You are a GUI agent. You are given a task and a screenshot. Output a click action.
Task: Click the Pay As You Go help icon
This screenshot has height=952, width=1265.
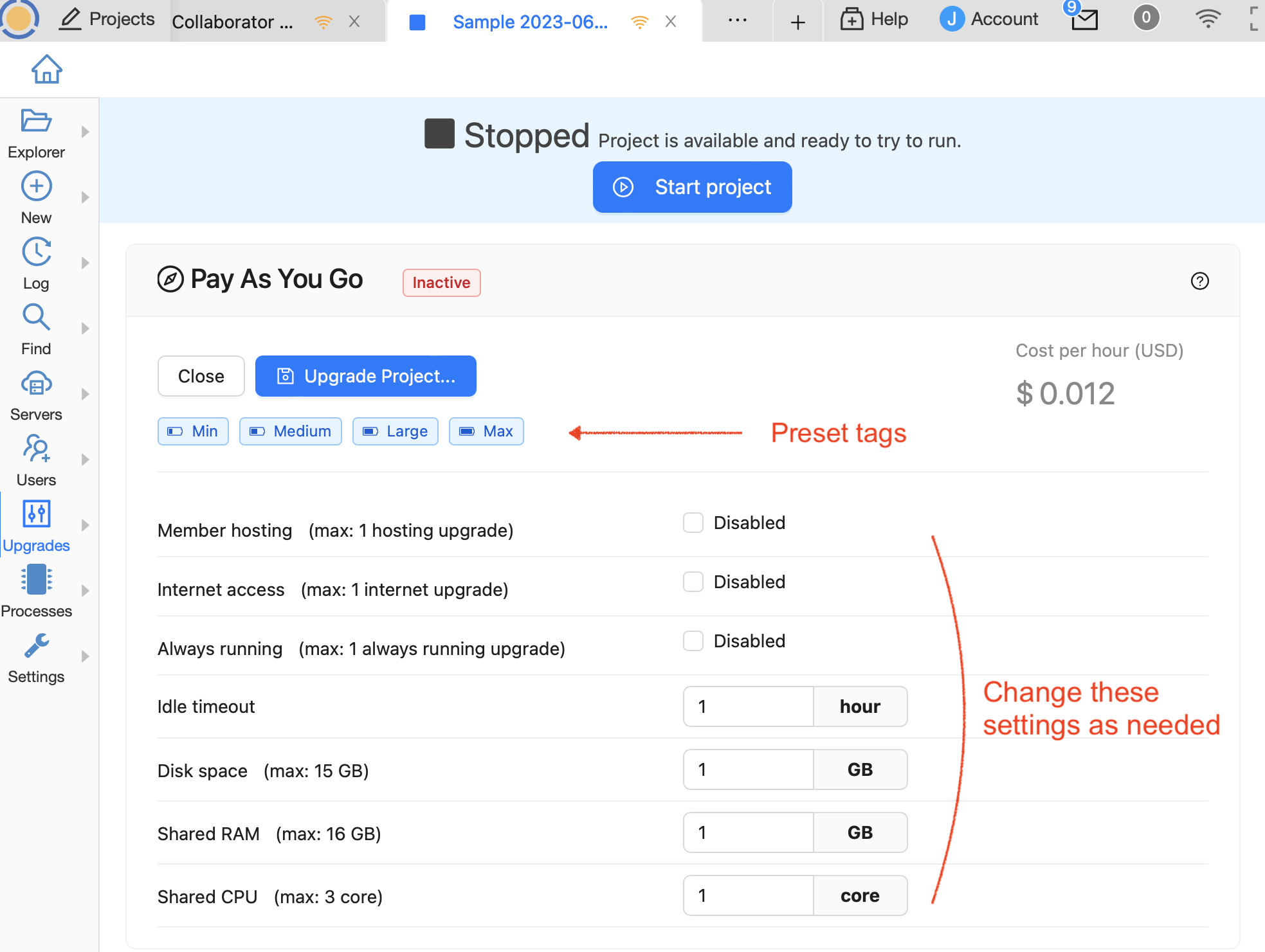[1199, 281]
